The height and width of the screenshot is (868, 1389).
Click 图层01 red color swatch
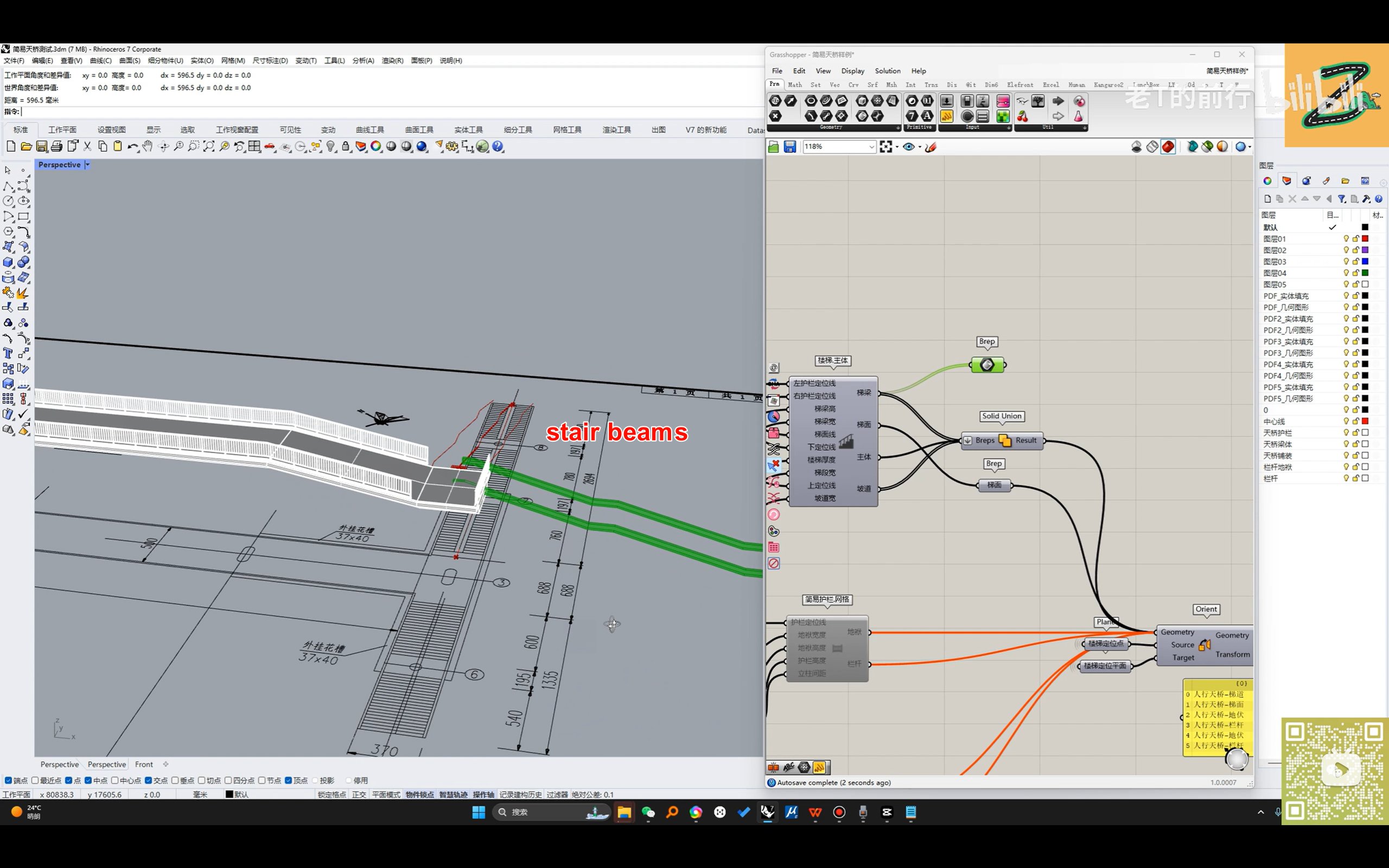coord(1365,239)
